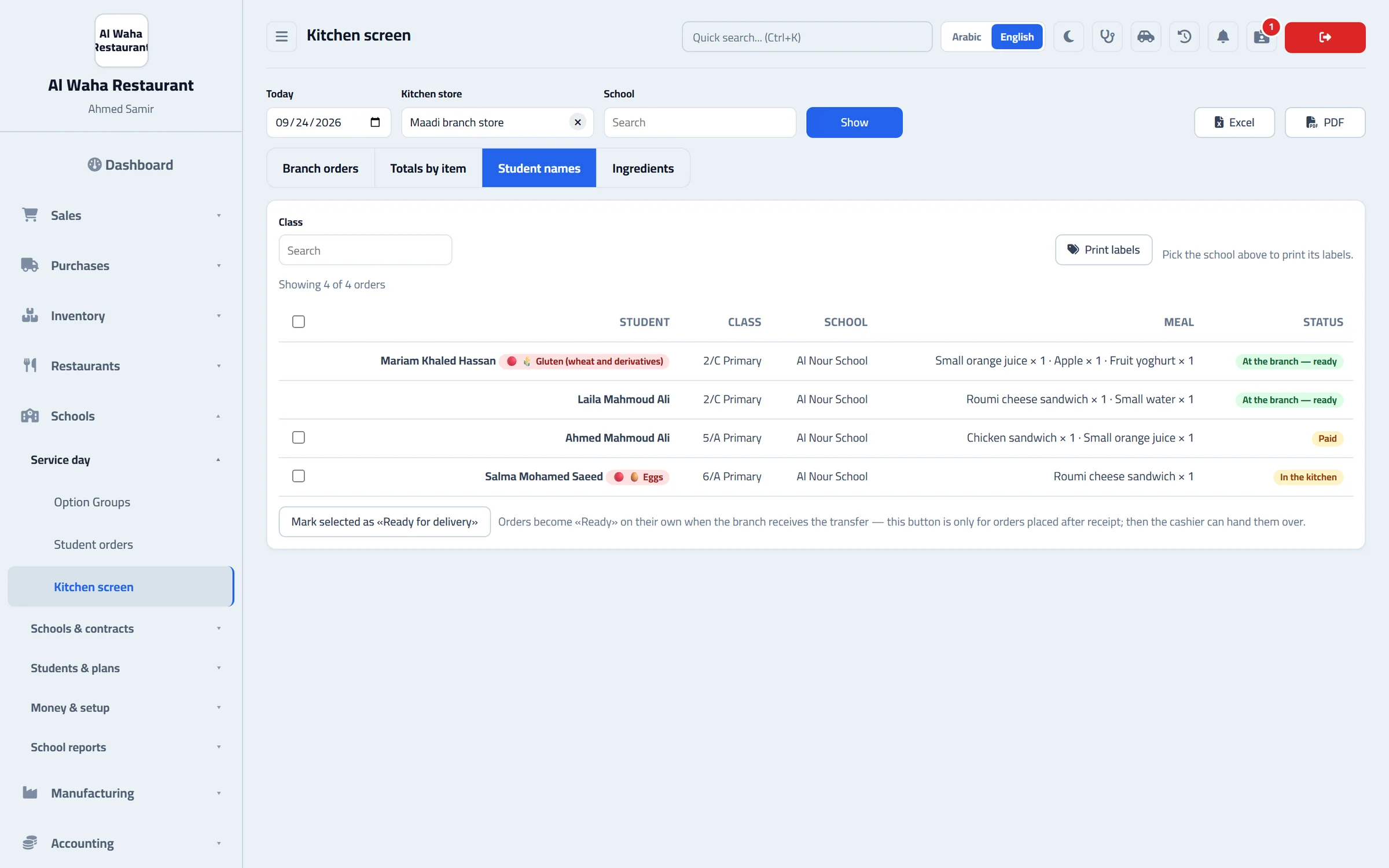Image resolution: width=1389 pixels, height=868 pixels.
Task: Click Mariam's Gluten allergy badge
Action: tap(585, 361)
